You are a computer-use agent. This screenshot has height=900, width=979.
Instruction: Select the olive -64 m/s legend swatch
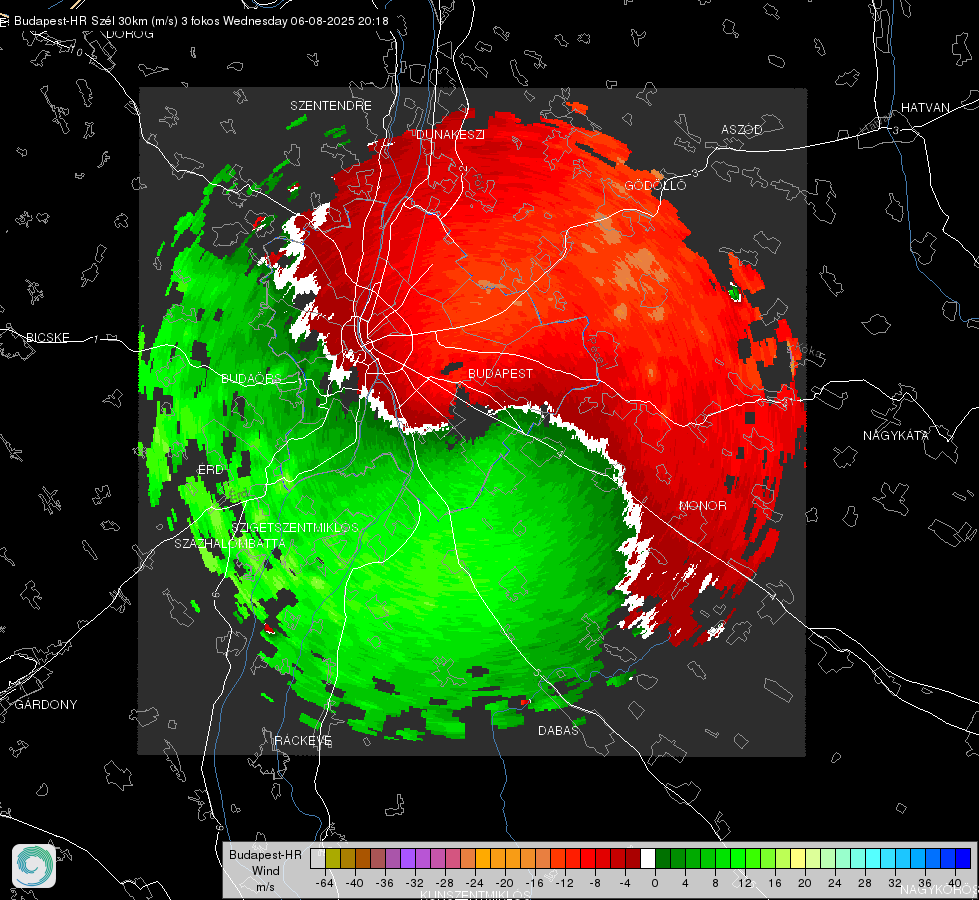click(333, 859)
